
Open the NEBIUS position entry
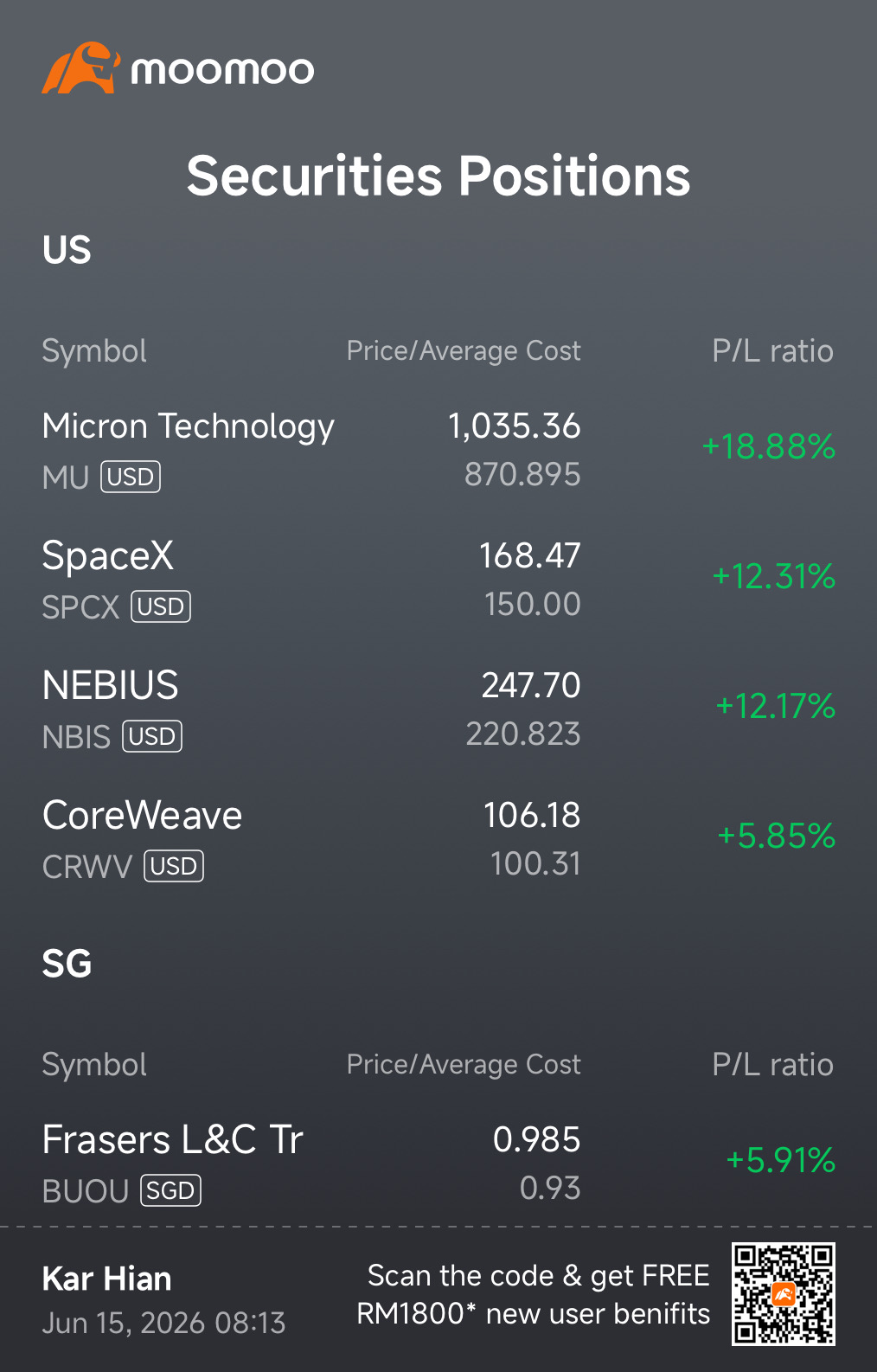click(438, 709)
